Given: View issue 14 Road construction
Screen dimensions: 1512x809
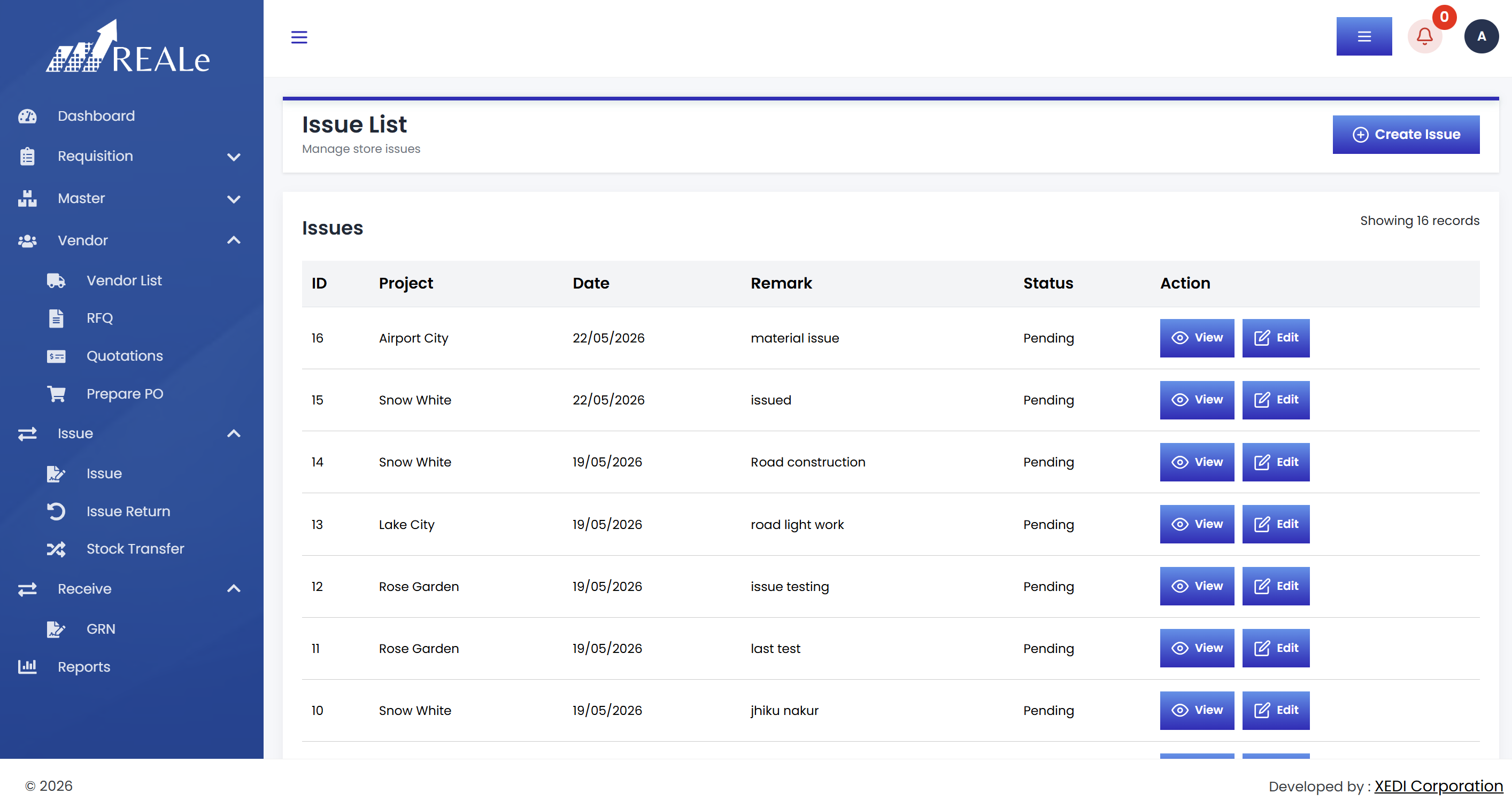Looking at the screenshot, I should (x=1197, y=462).
